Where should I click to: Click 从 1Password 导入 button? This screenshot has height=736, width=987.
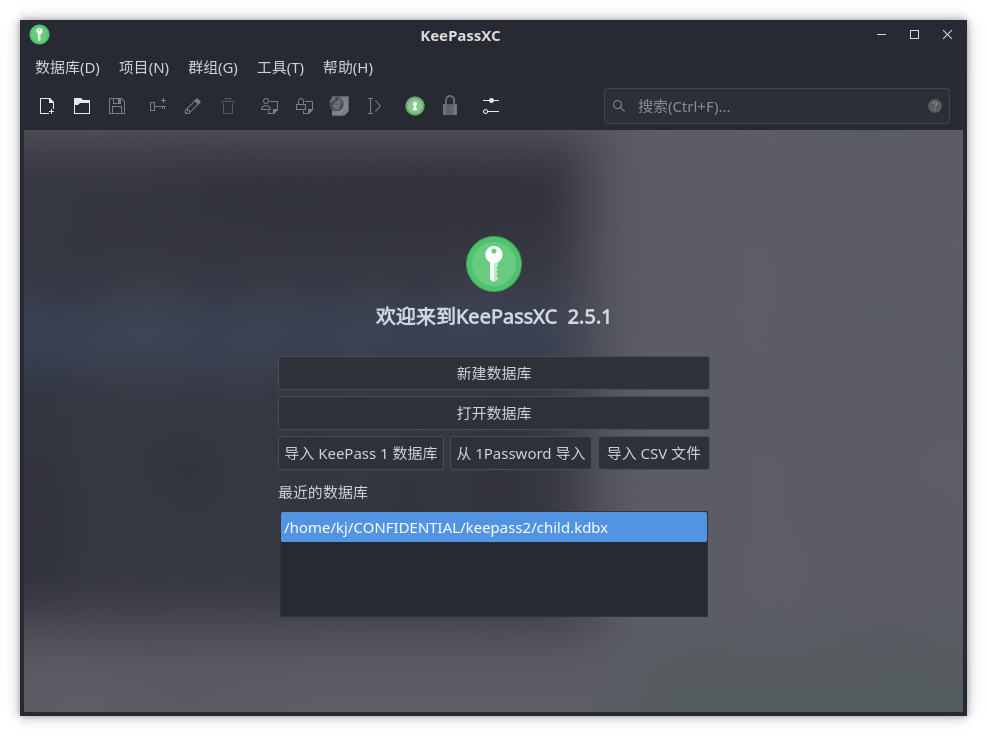521,453
